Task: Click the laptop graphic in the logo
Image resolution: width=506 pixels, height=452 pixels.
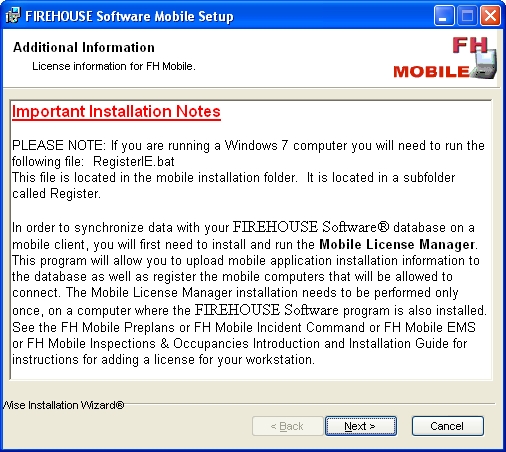Action: (x=485, y=65)
